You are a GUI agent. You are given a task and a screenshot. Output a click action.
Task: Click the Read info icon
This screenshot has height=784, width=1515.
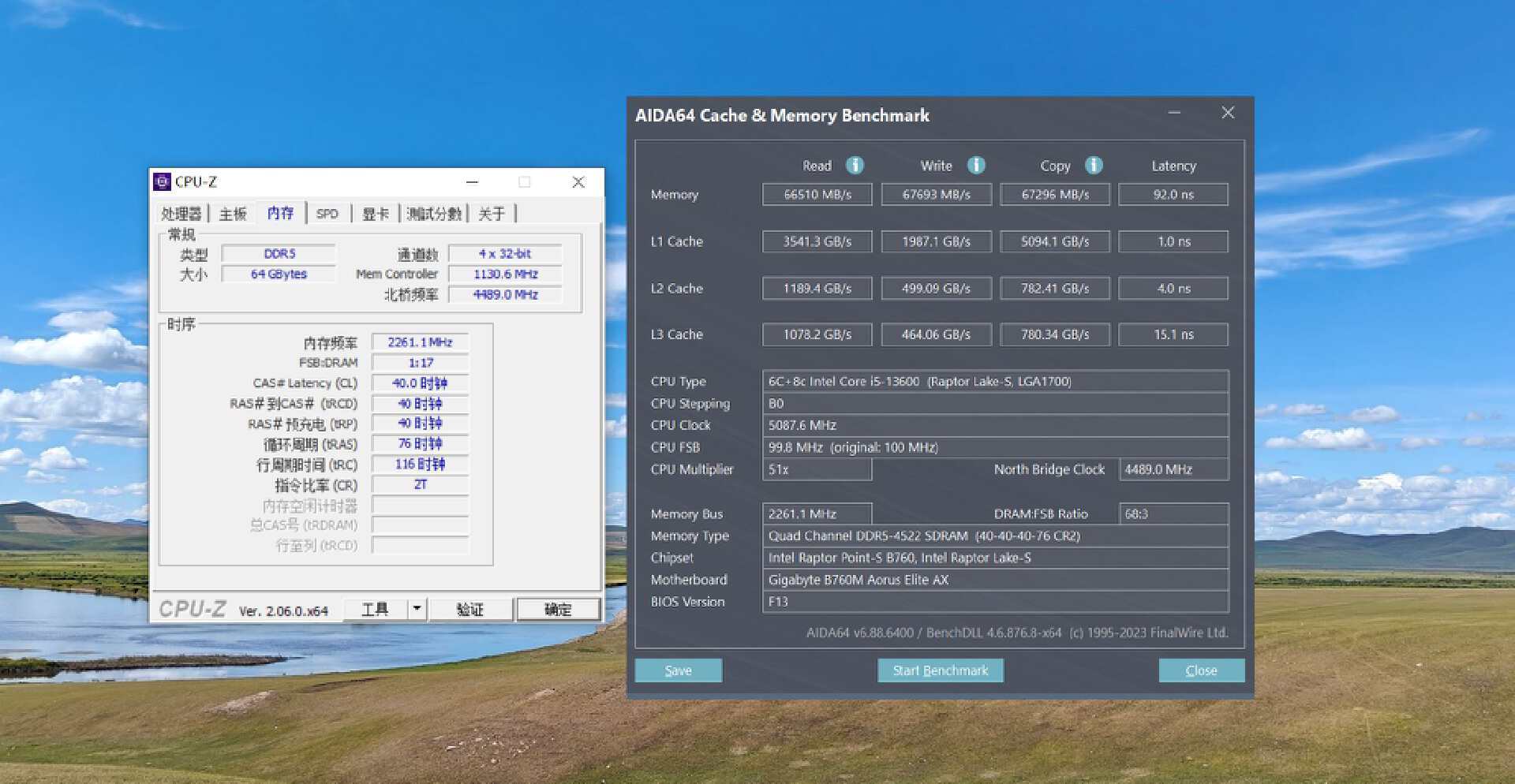point(855,165)
